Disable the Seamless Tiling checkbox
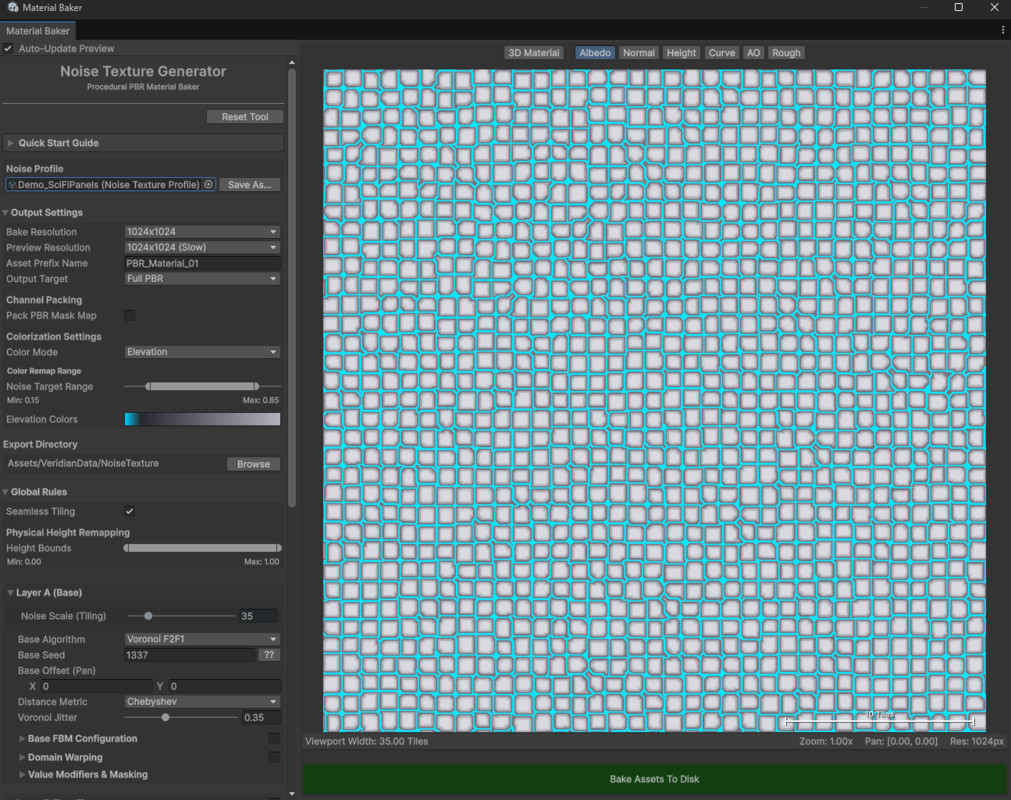 [x=130, y=511]
